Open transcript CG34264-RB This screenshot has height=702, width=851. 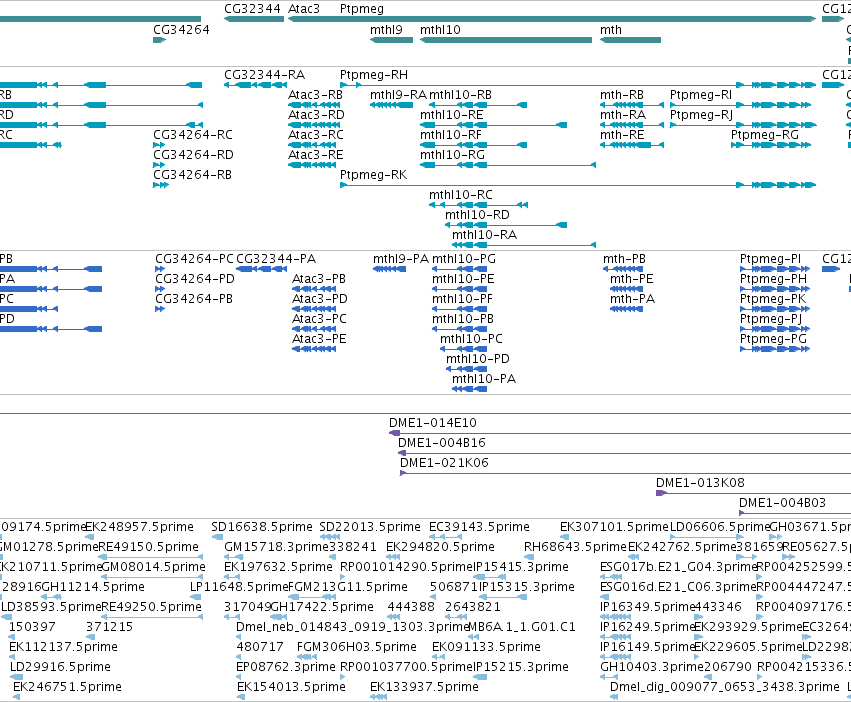(192, 174)
